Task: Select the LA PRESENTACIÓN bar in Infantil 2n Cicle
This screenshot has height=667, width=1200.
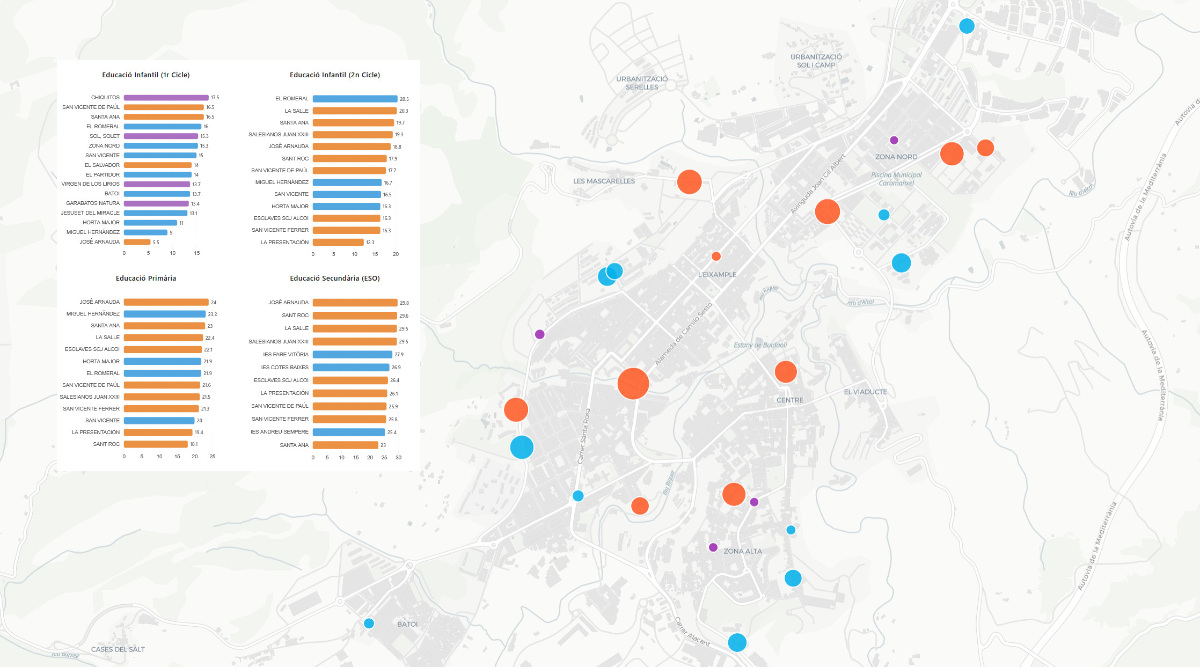Action: point(338,242)
